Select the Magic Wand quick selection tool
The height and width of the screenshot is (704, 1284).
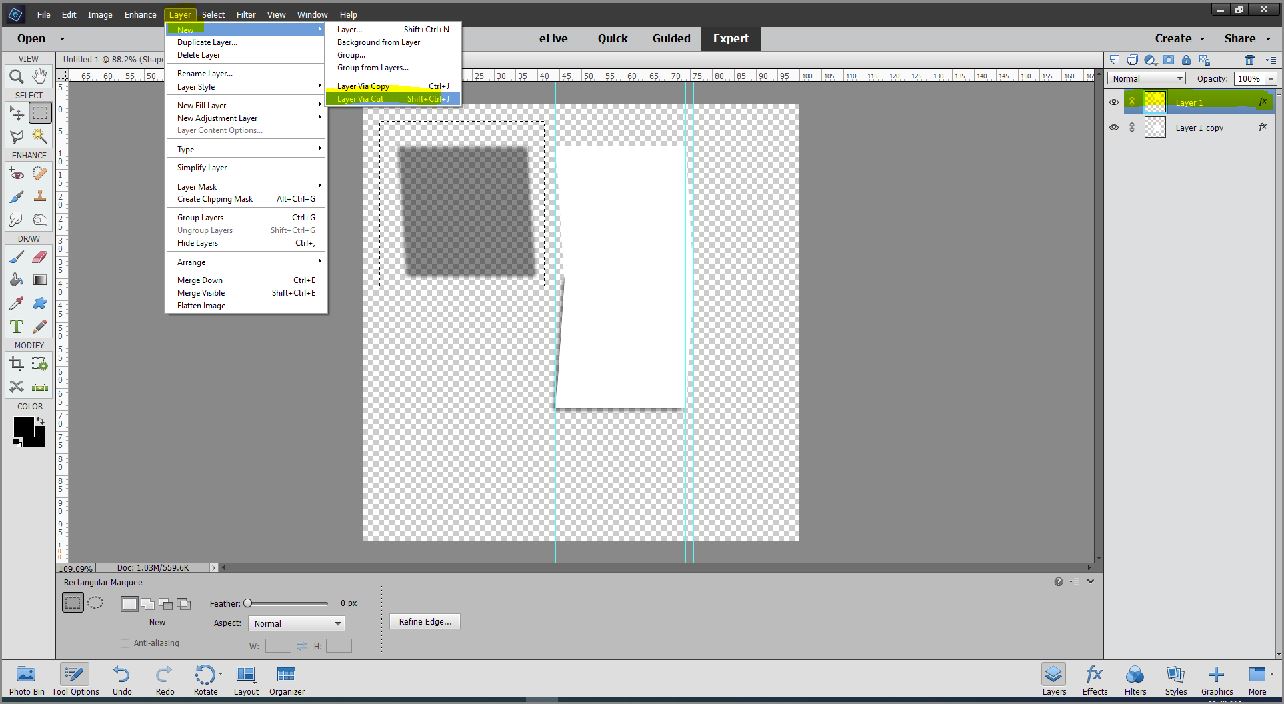tap(40, 136)
